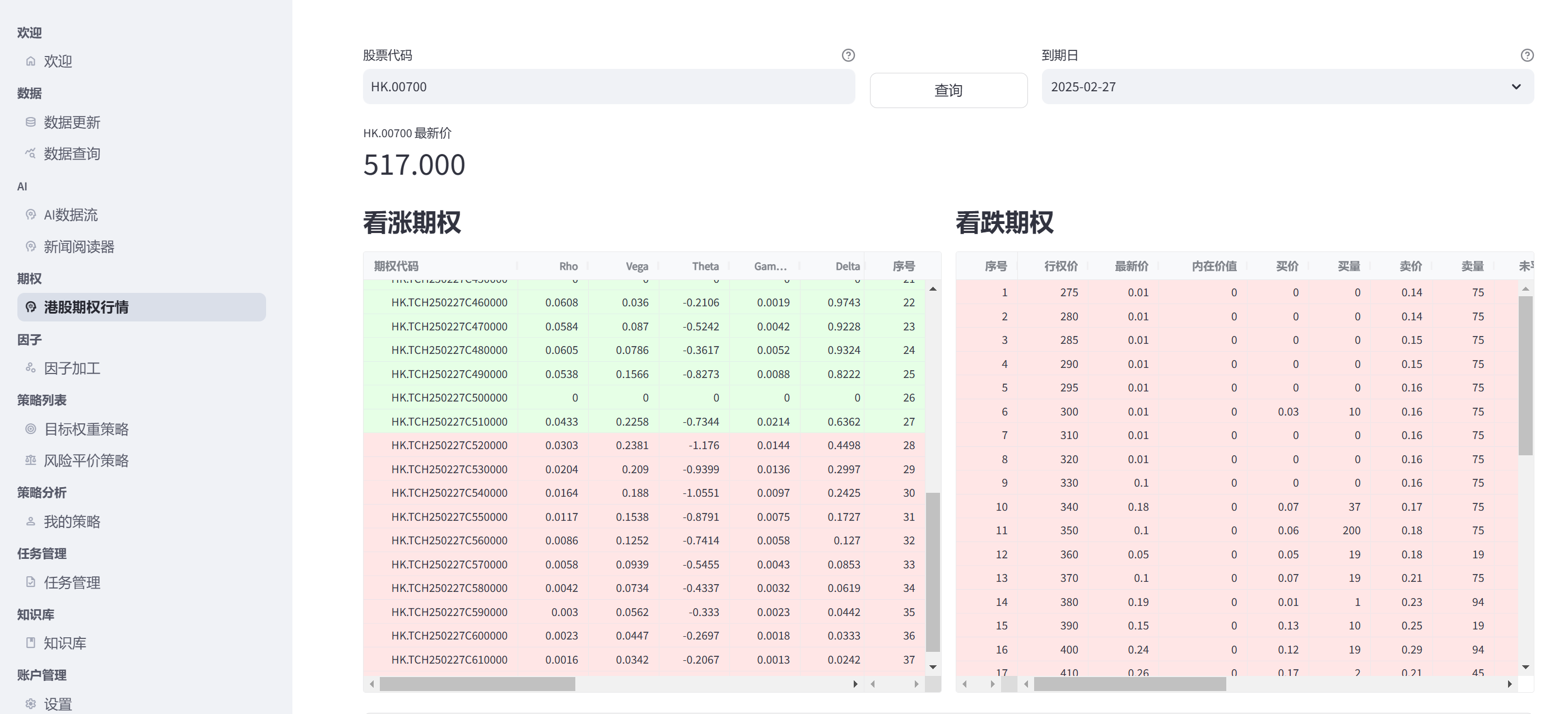Click the 因子加工 sidebar icon
Screen dimensions: 1568x714
click(x=30, y=368)
